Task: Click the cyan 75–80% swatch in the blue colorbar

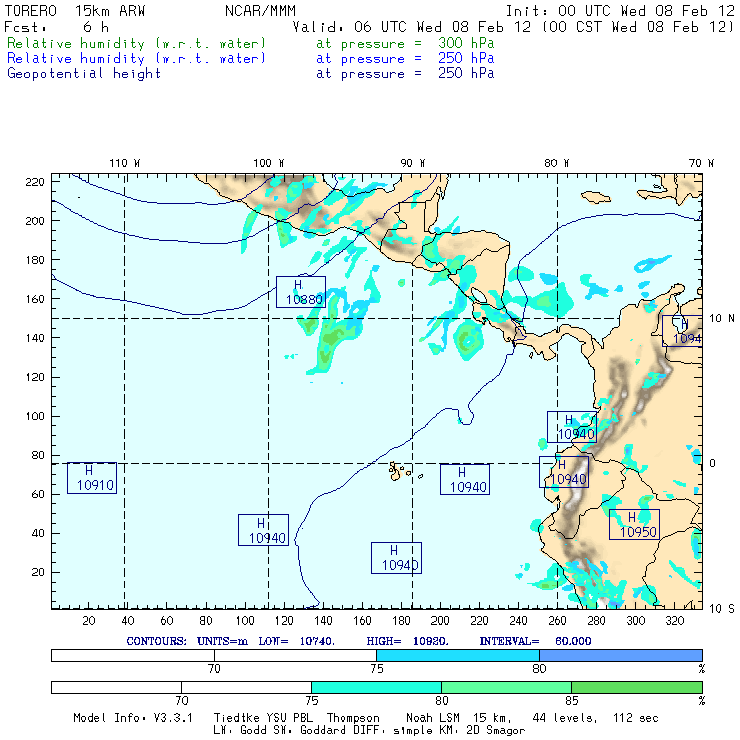Action: coord(458,655)
